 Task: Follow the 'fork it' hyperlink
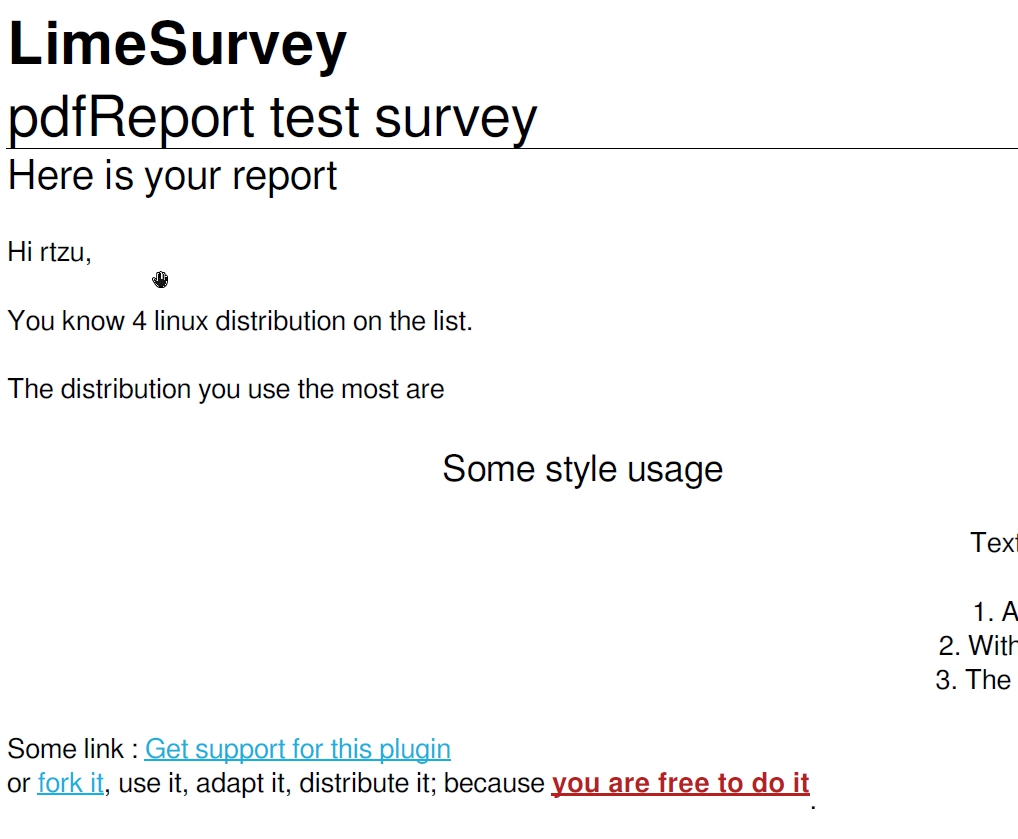coord(70,783)
